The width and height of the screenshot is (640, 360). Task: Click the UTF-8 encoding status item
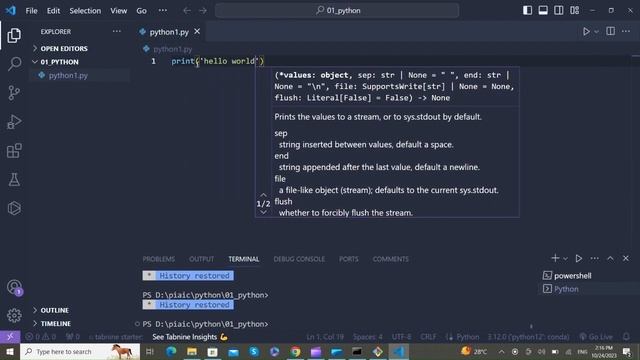point(402,337)
